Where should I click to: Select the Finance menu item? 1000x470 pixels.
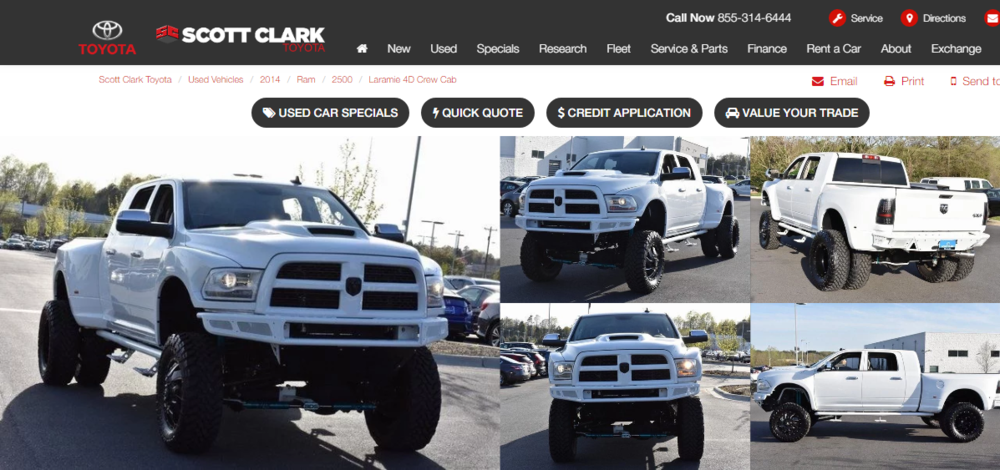pyautogui.click(x=767, y=48)
